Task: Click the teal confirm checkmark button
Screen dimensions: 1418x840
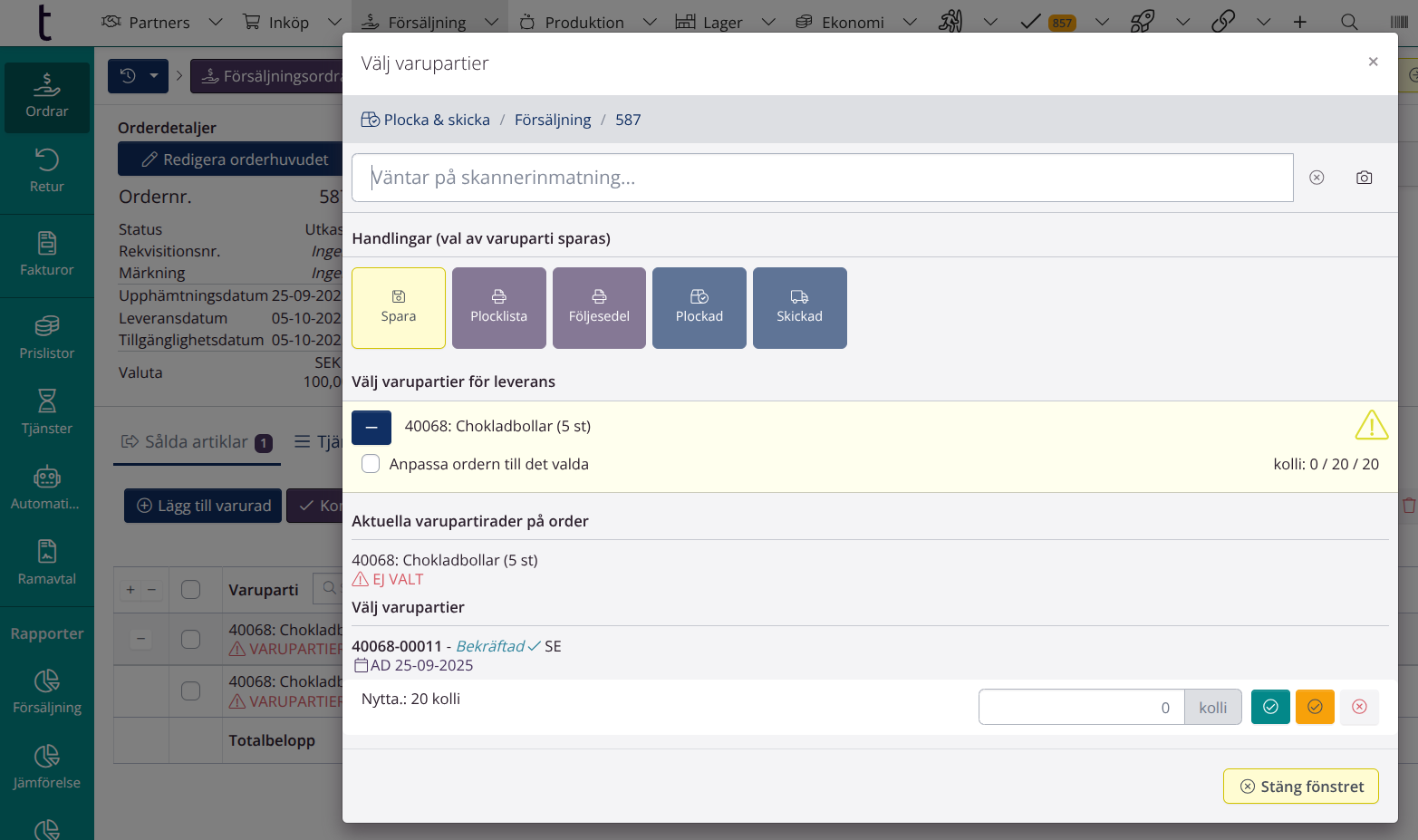Action: coord(1270,707)
